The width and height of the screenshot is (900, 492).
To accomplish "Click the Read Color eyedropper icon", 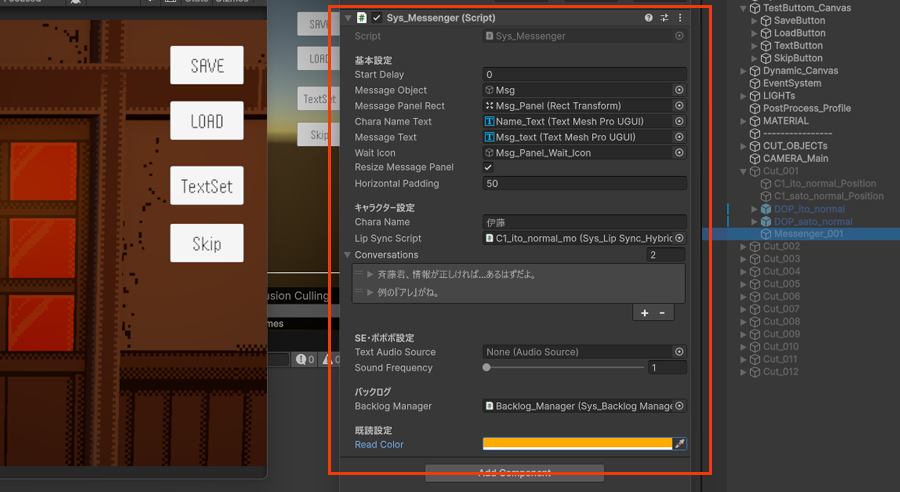I will (x=680, y=444).
